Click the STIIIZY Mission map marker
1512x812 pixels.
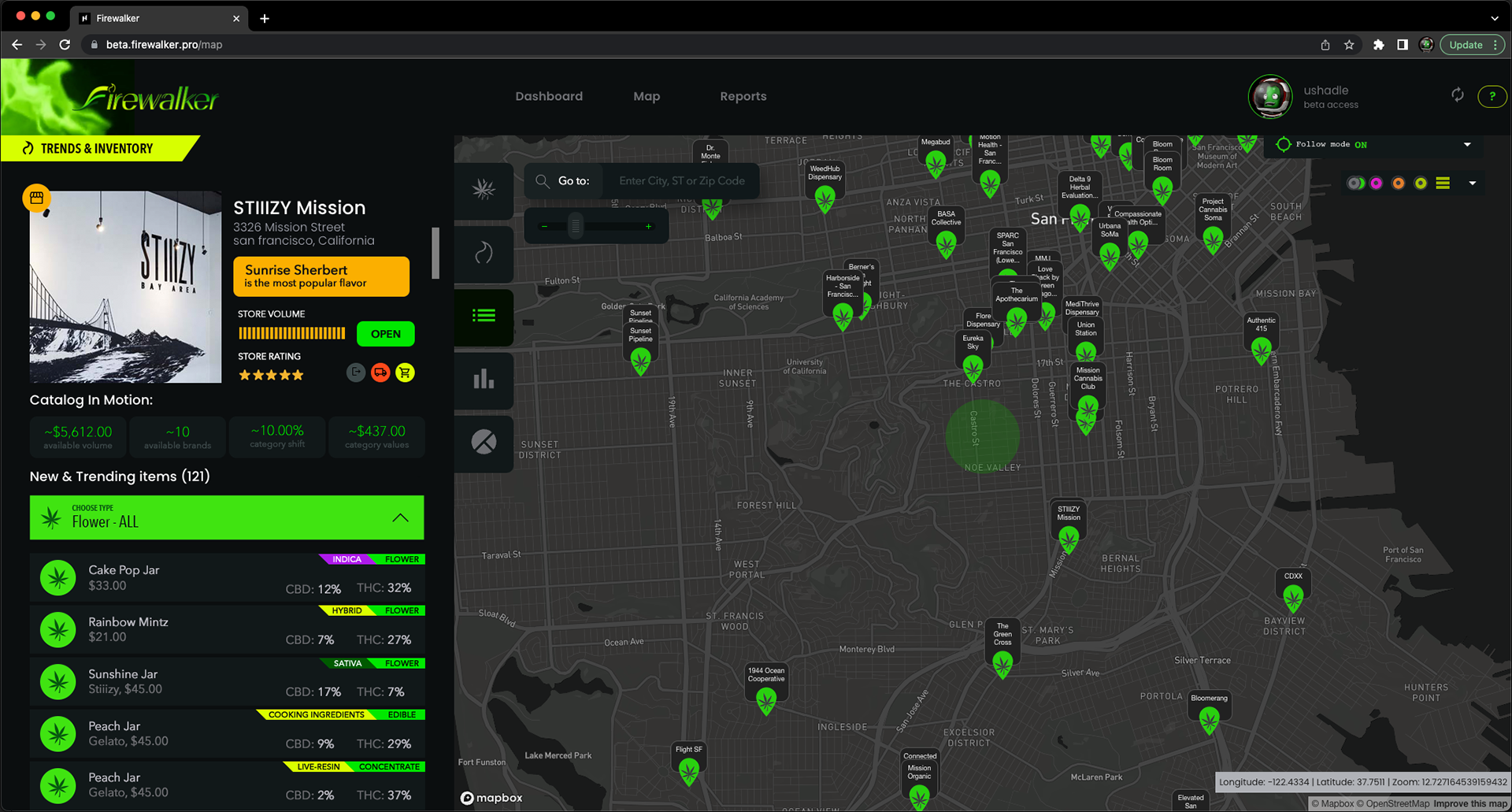(x=1069, y=539)
